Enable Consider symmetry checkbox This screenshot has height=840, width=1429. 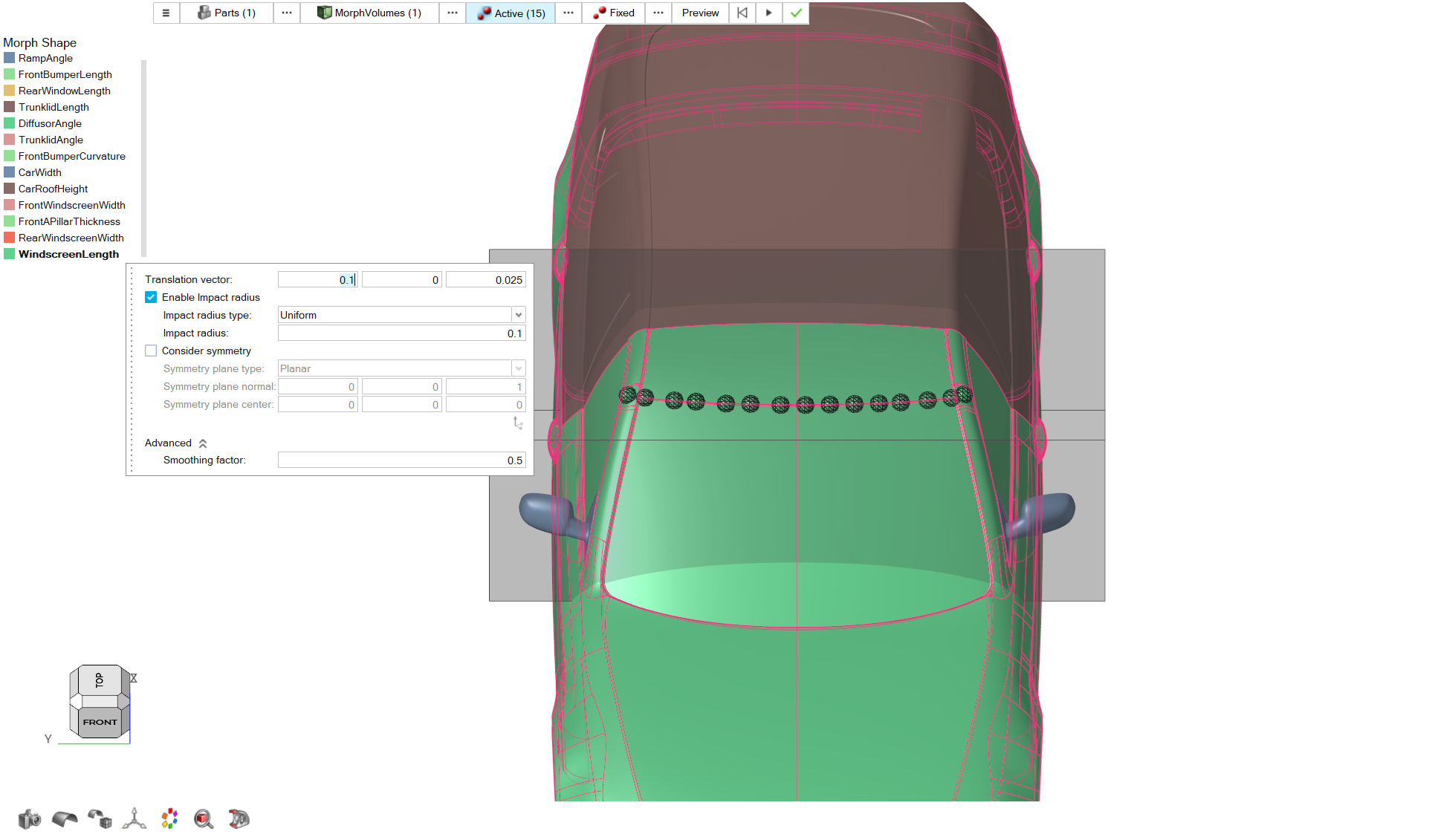pyautogui.click(x=151, y=351)
